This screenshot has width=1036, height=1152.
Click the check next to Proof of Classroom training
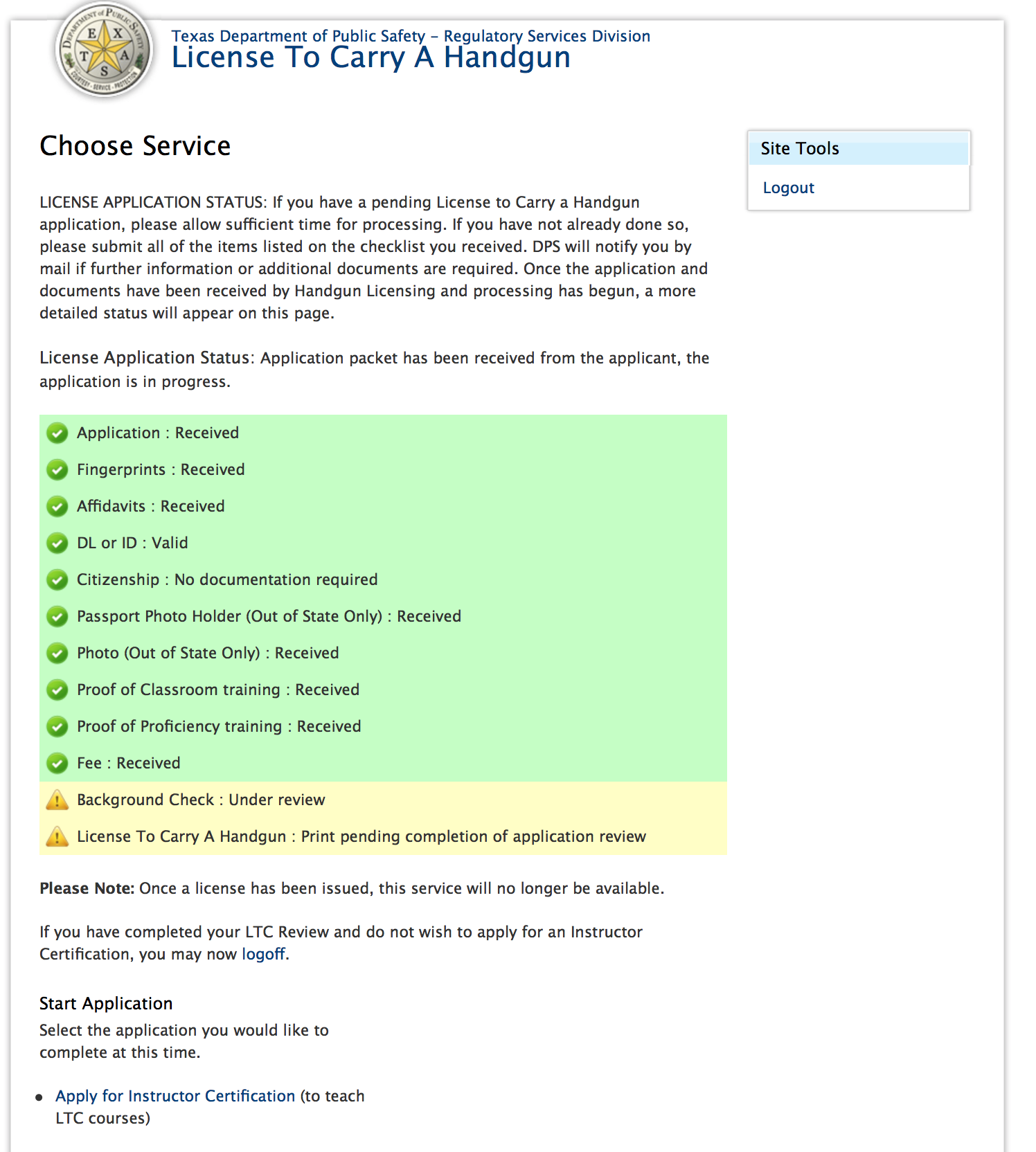coord(57,690)
